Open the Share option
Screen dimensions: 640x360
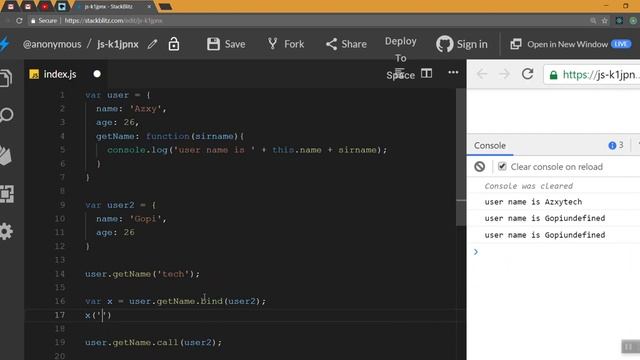tap(346, 44)
